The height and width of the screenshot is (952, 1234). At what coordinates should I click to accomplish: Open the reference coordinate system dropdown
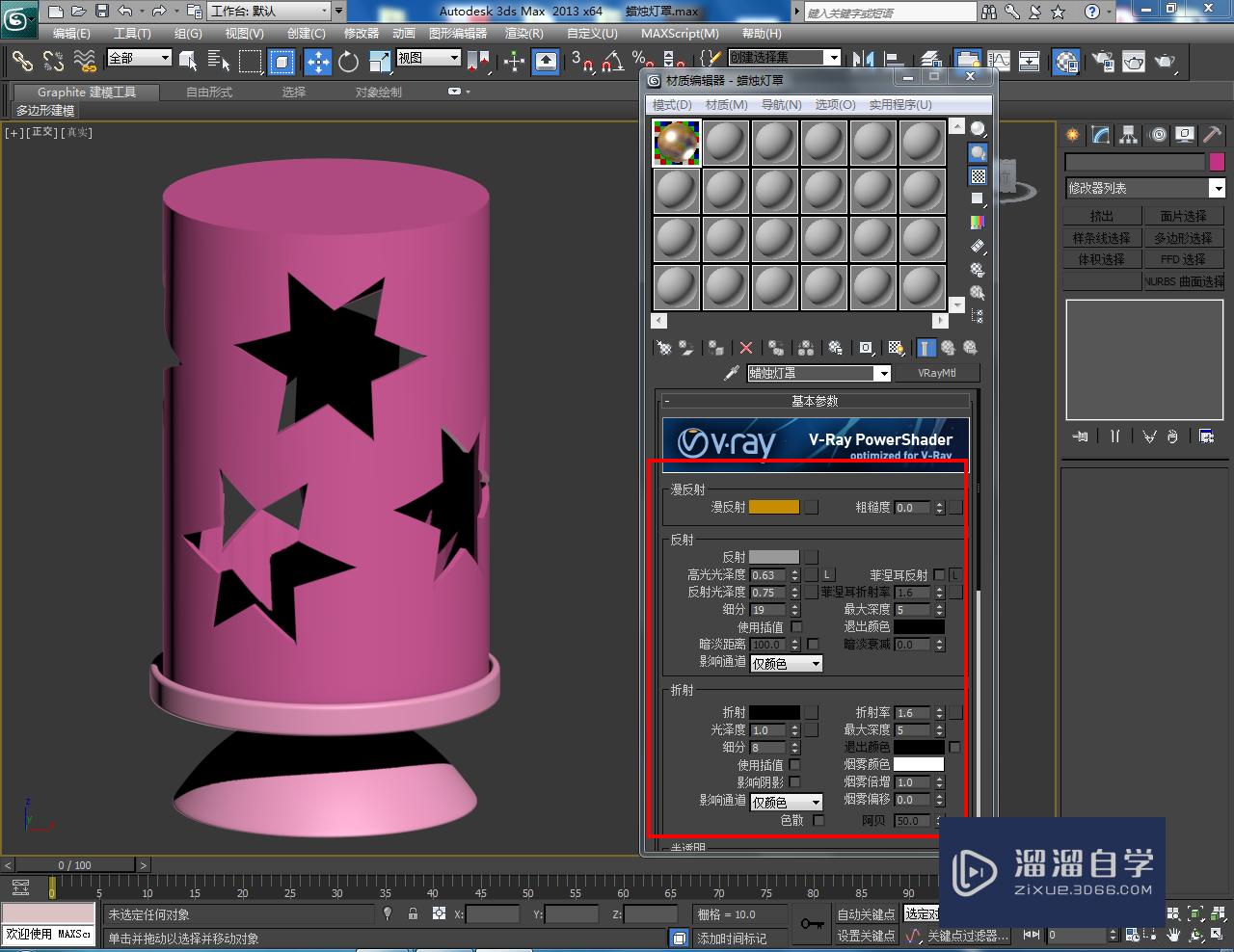(x=429, y=58)
